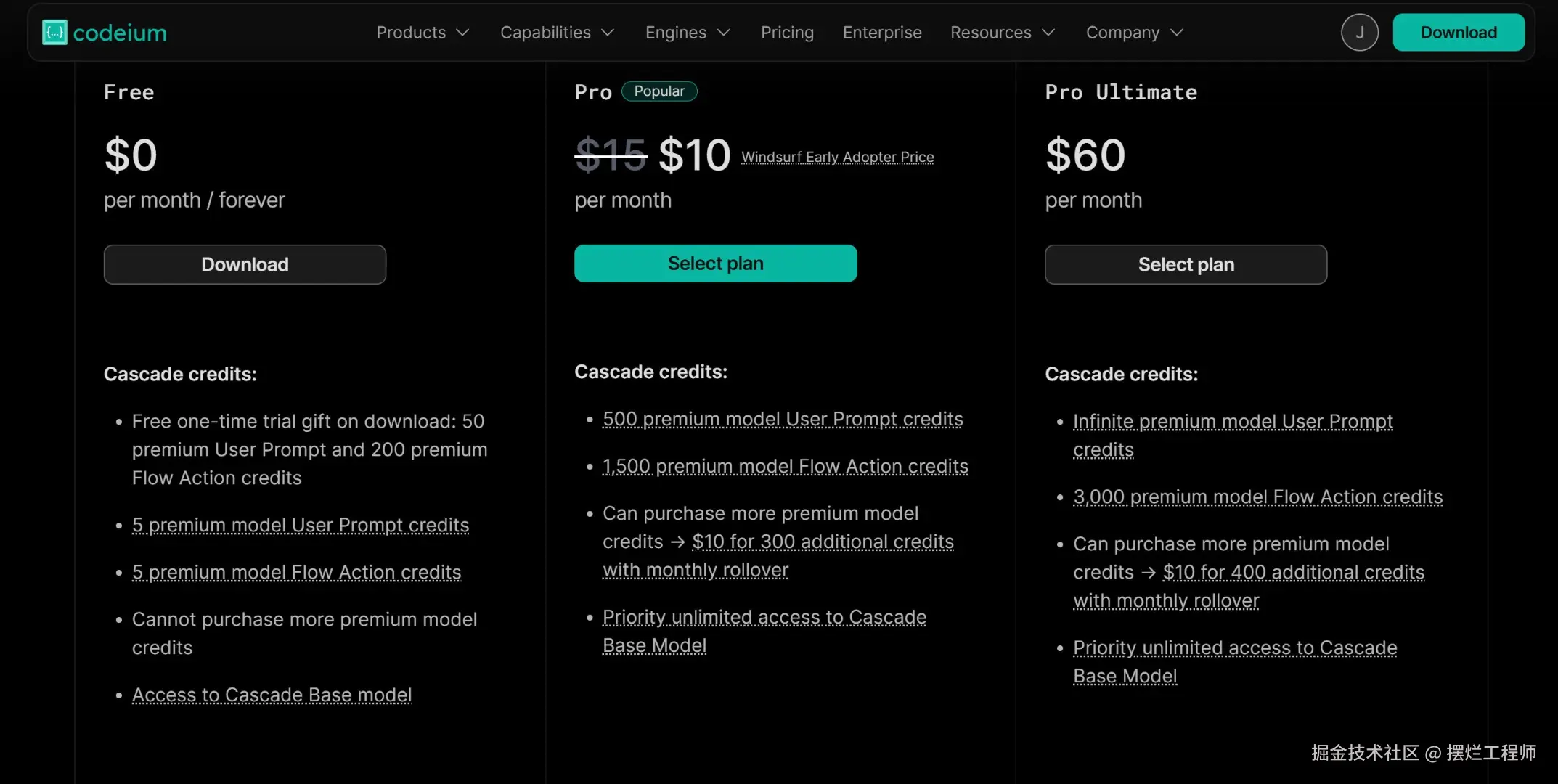The width and height of the screenshot is (1558, 784).
Task: Click Access to Cascade Base model link
Action: coord(272,695)
